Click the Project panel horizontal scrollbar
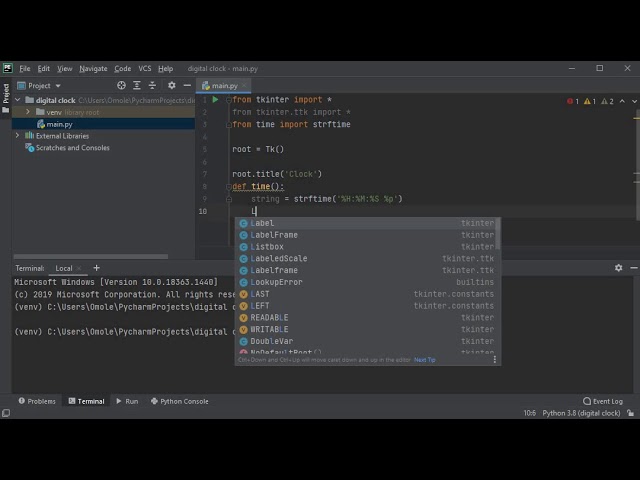 (x=91, y=257)
